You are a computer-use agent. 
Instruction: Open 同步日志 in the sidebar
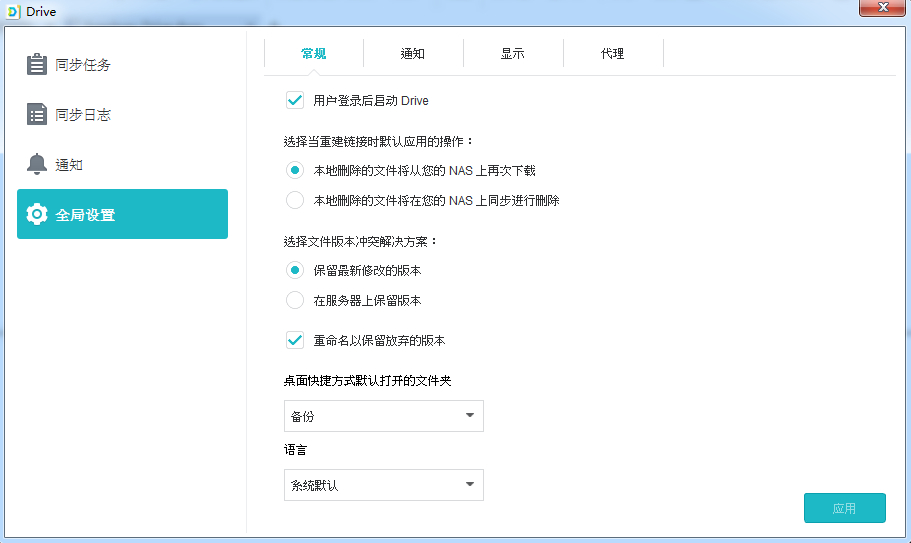click(x=83, y=115)
